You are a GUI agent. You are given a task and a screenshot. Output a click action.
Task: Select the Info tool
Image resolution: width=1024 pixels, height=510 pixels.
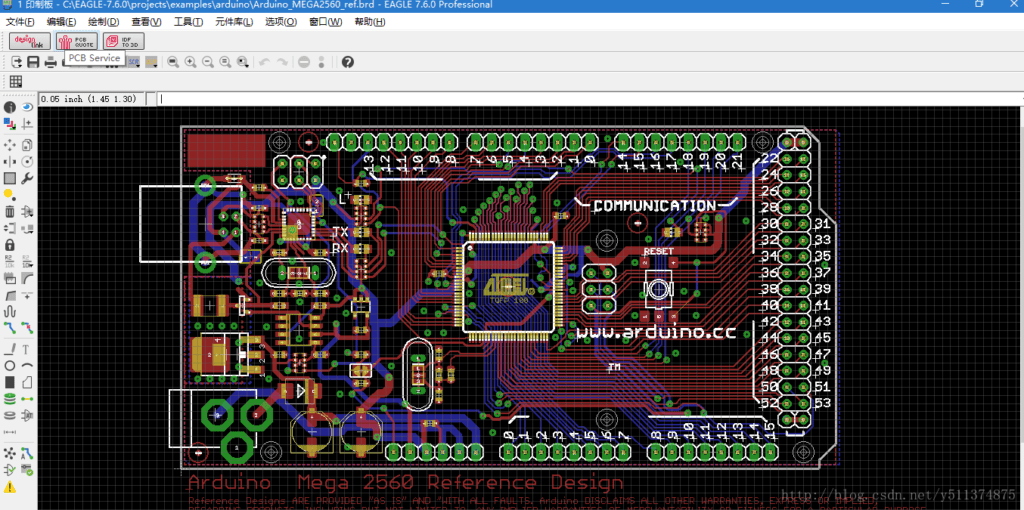click(x=10, y=107)
